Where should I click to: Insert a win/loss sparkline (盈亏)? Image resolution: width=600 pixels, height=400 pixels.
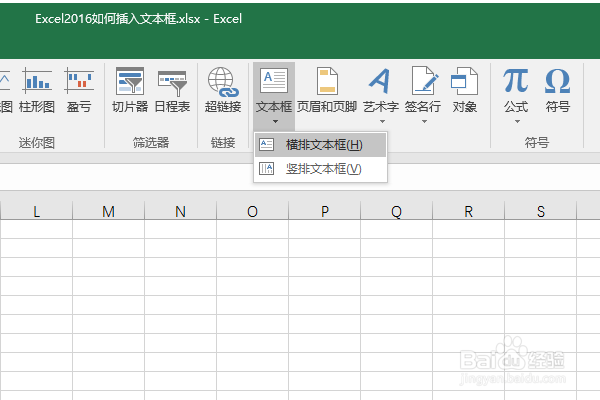(79, 90)
